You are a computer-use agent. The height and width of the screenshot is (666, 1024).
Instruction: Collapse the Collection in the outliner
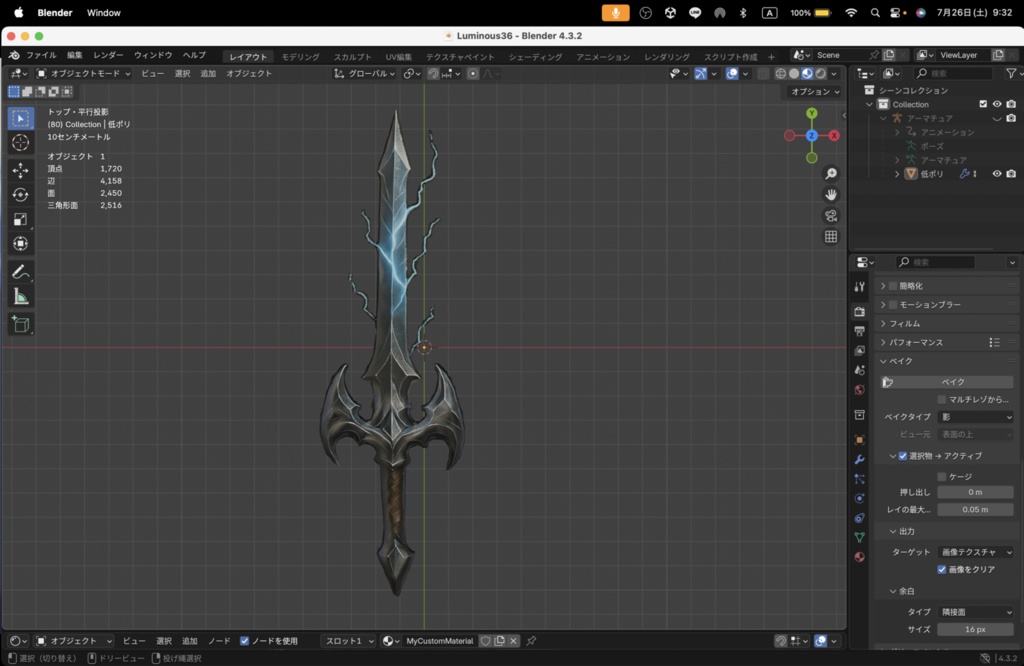point(868,104)
